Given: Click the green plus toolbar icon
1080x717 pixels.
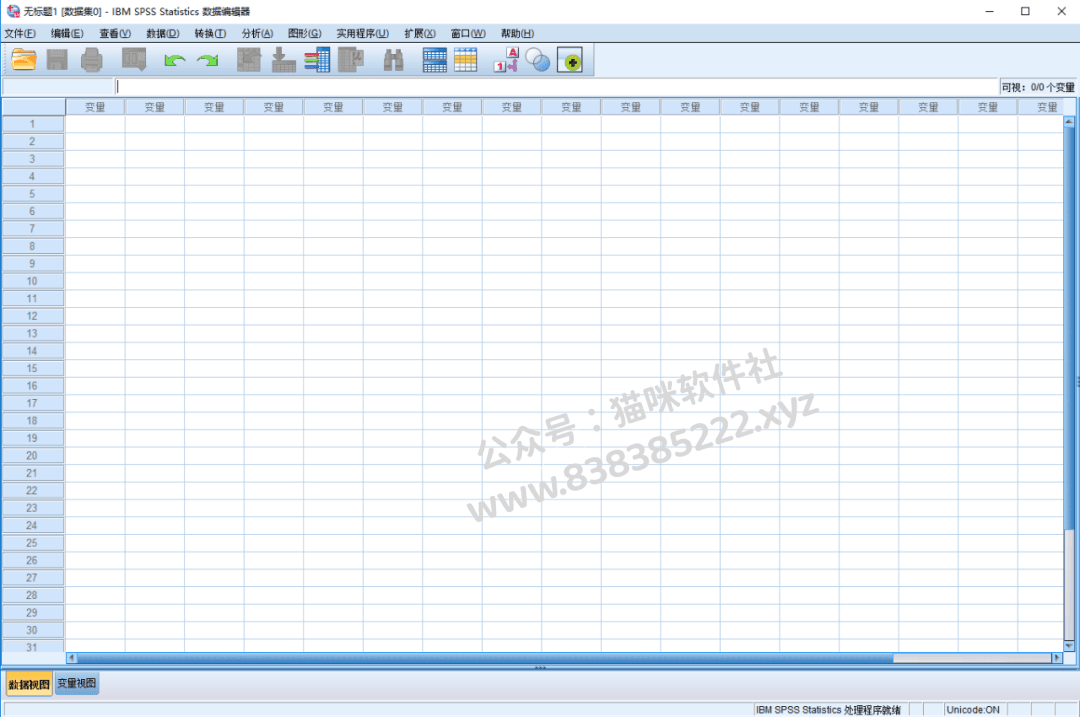Looking at the screenshot, I should pyautogui.click(x=570, y=61).
